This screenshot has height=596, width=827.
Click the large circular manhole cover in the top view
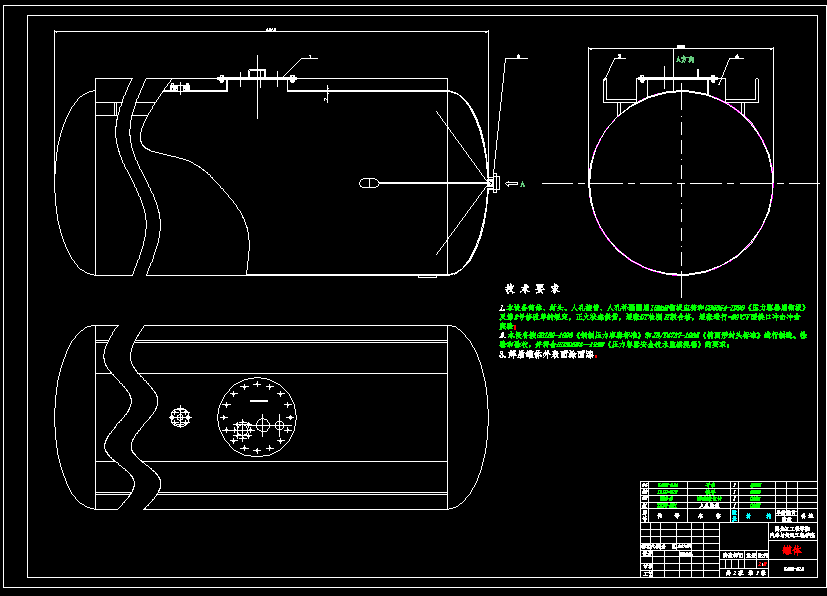257,417
